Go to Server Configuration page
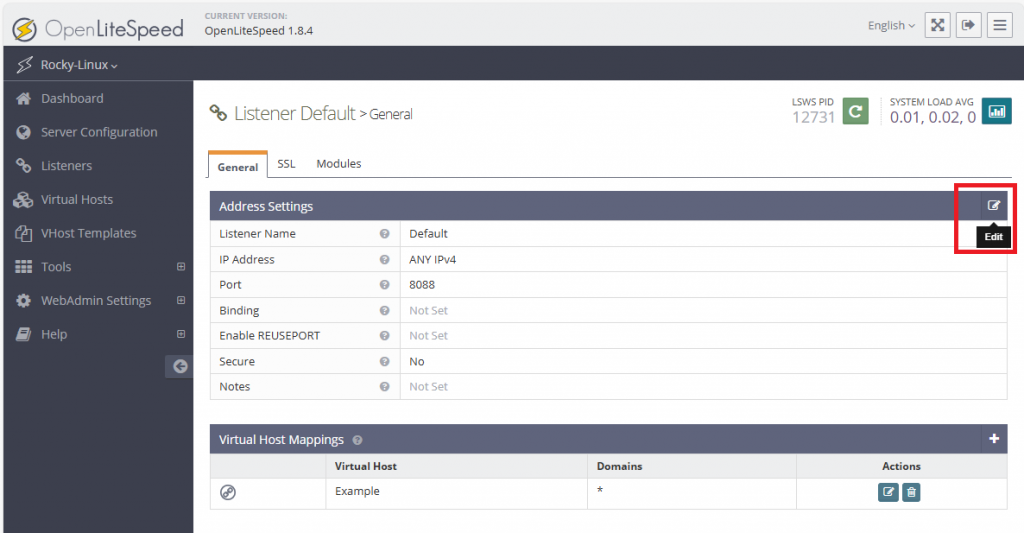The image size is (1024, 533). [x=98, y=132]
